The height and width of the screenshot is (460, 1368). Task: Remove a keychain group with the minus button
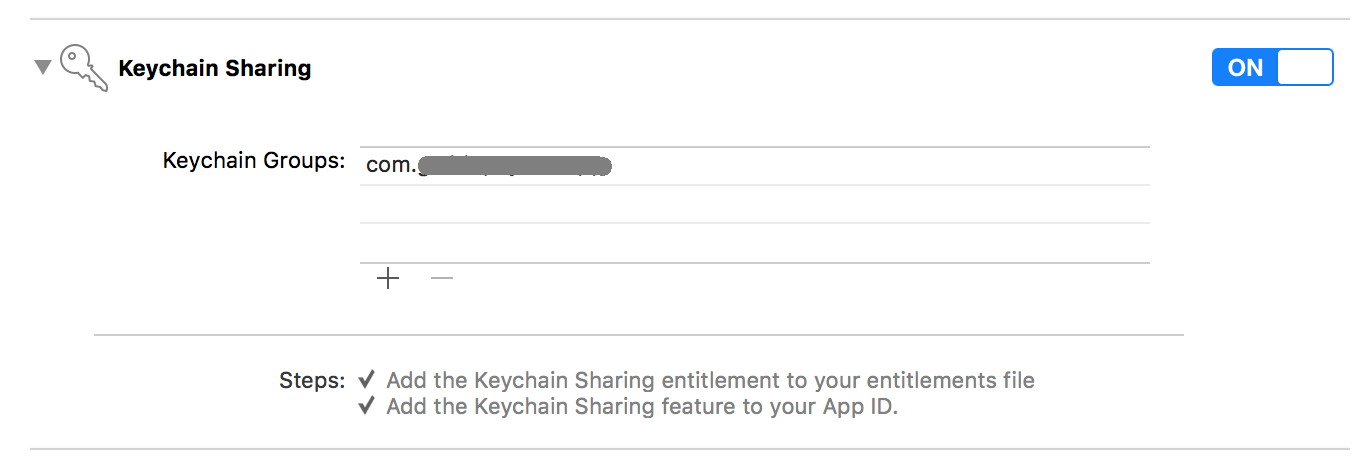click(x=441, y=279)
